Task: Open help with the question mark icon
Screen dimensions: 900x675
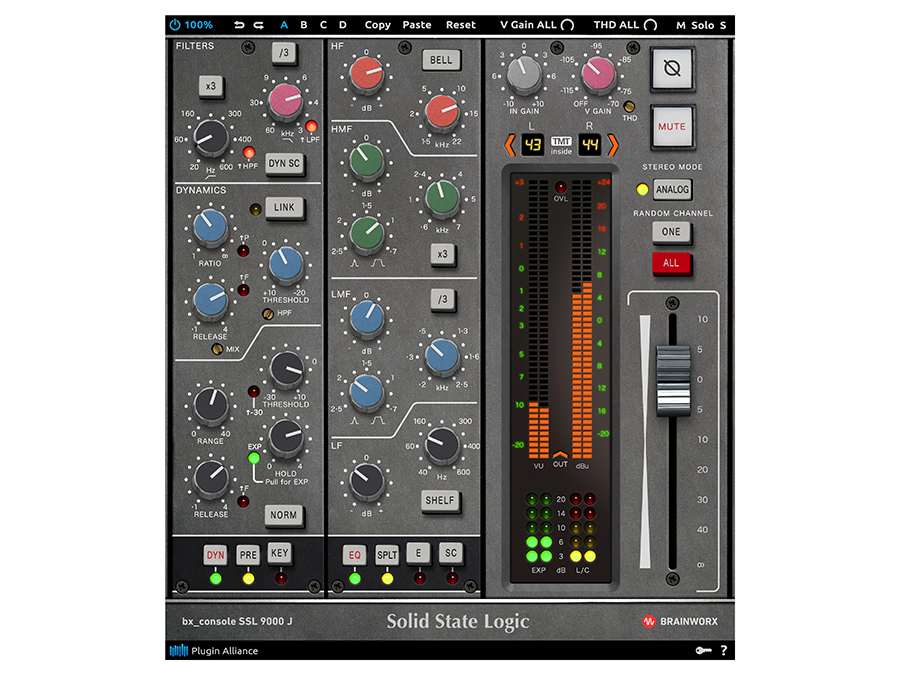Action: 723,651
